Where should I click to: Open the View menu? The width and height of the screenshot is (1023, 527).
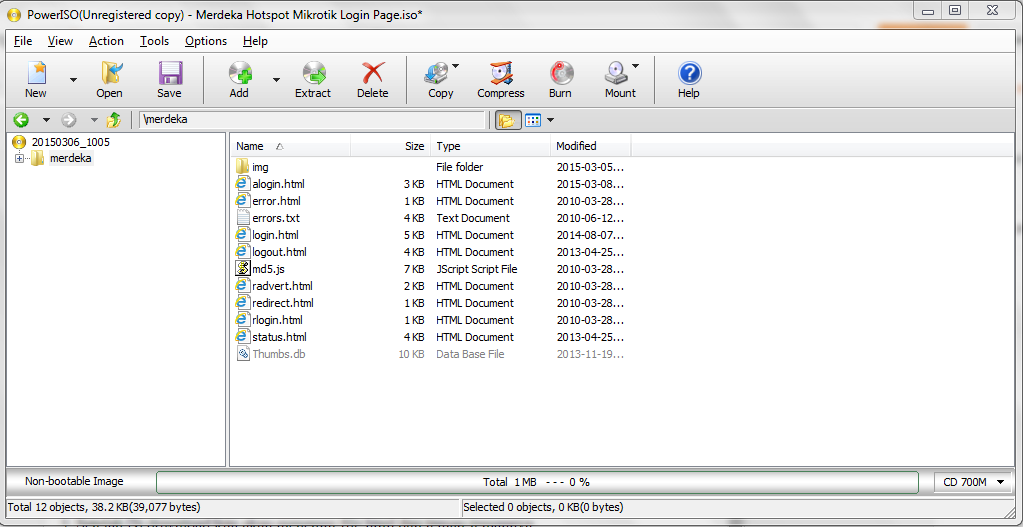(61, 41)
